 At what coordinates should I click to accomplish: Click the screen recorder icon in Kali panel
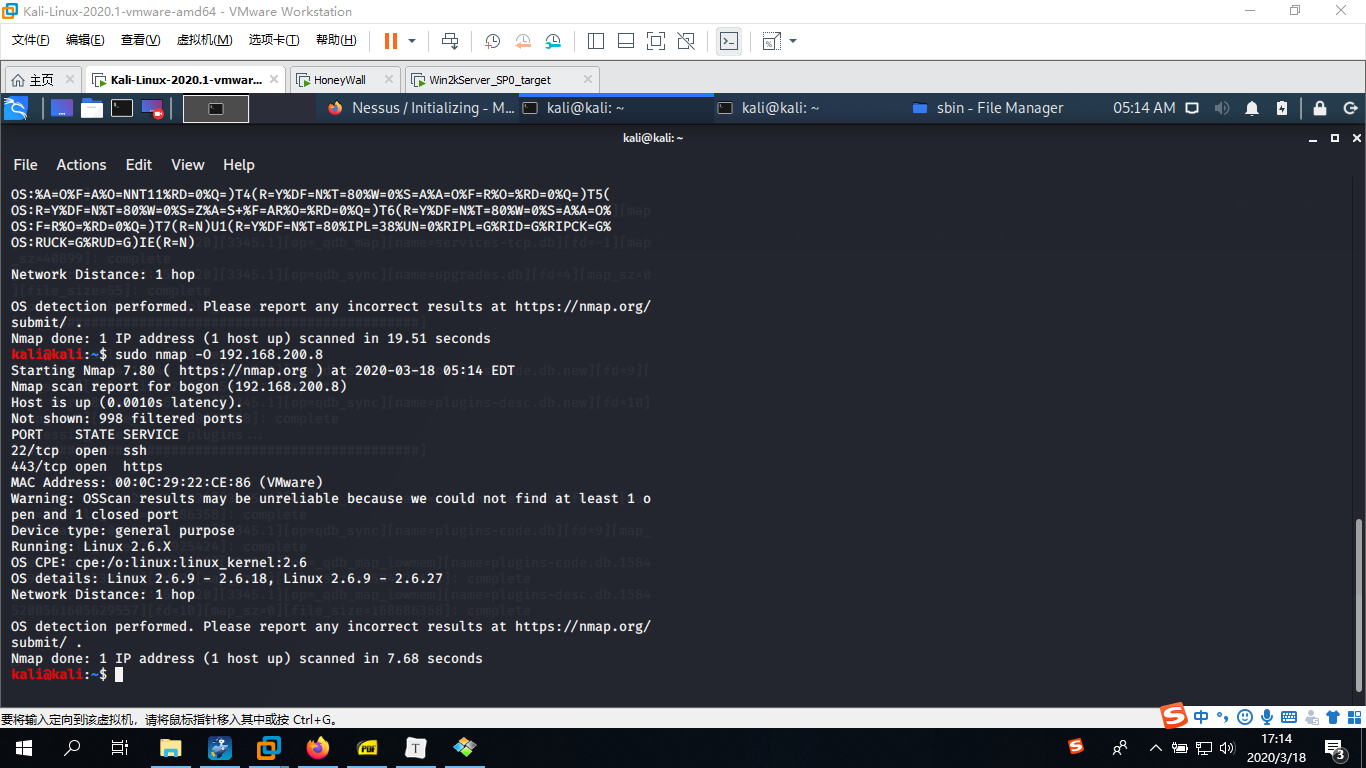(x=152, y=108)
